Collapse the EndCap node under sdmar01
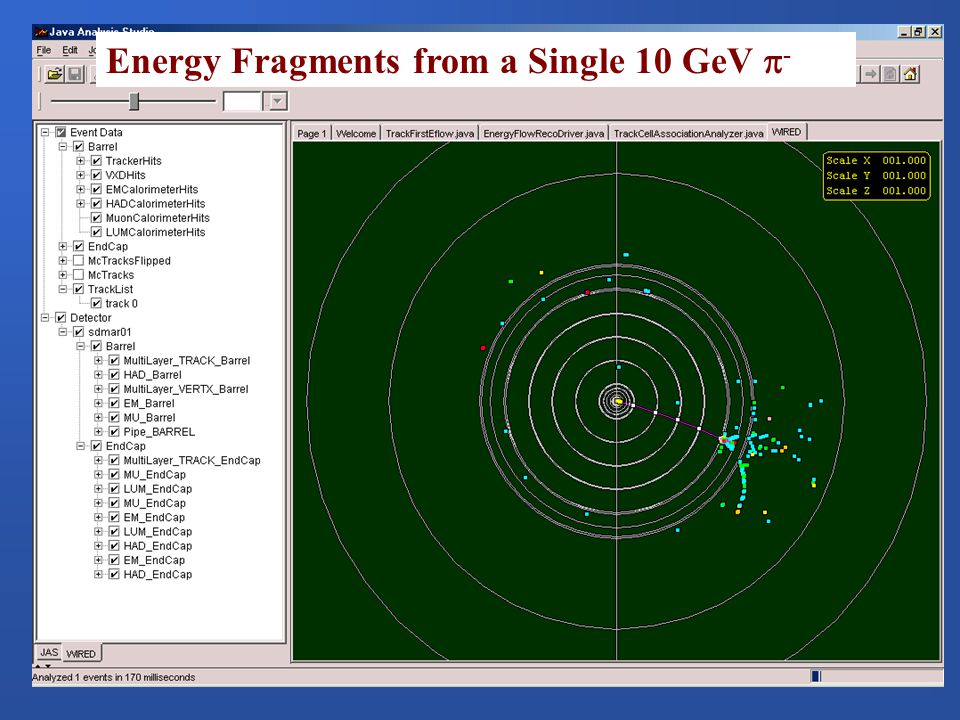This screenshot has height=720, width=960. pyautogui.click(x=80, y=446)
